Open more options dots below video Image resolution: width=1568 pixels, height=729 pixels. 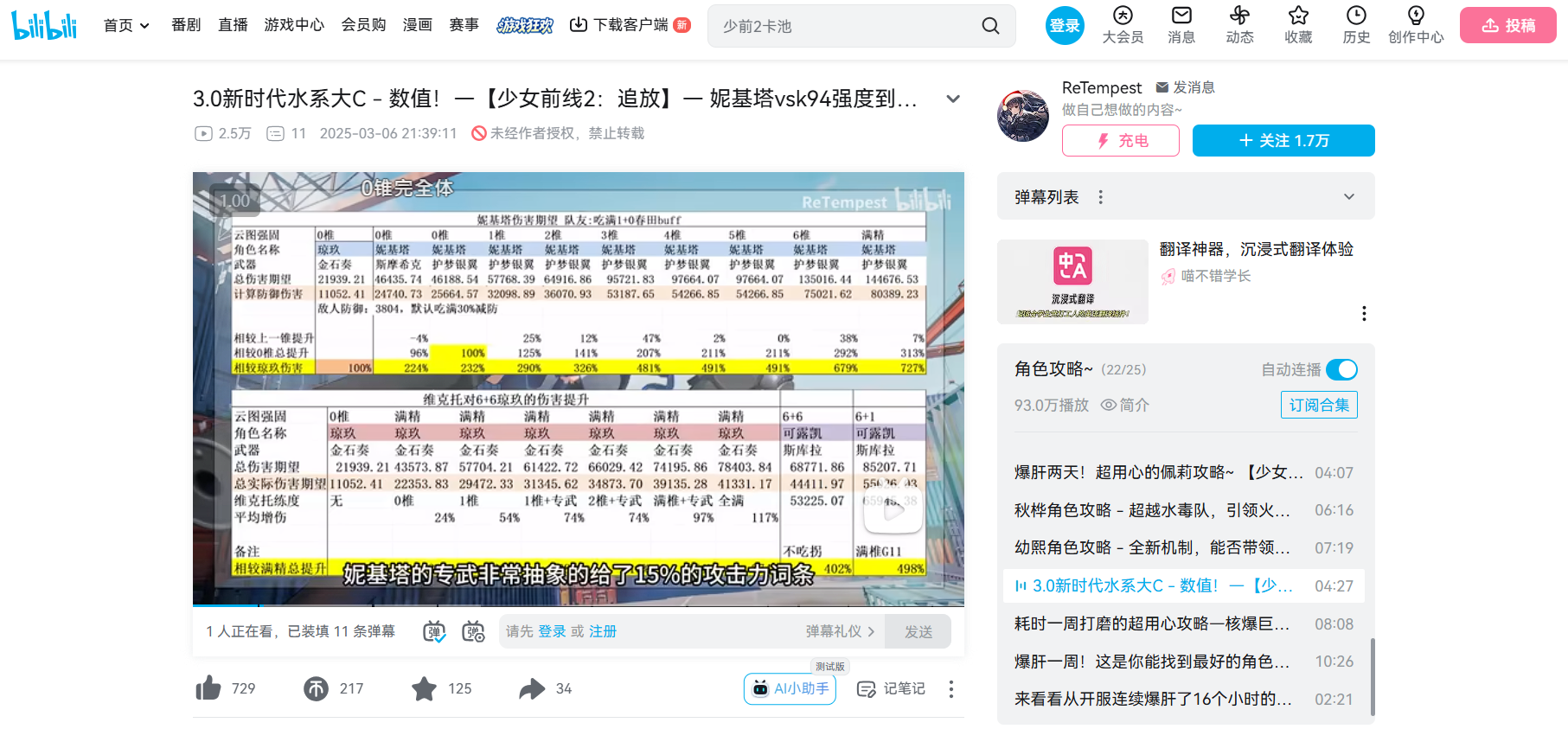pos(951,688)
